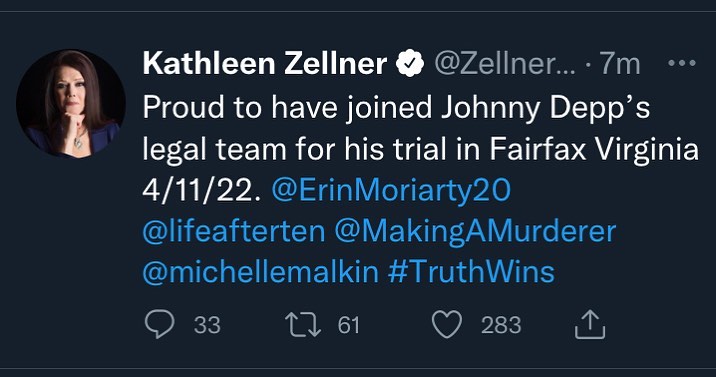
Task: Open the Kathleen Zellner display name
Action: 265,63
